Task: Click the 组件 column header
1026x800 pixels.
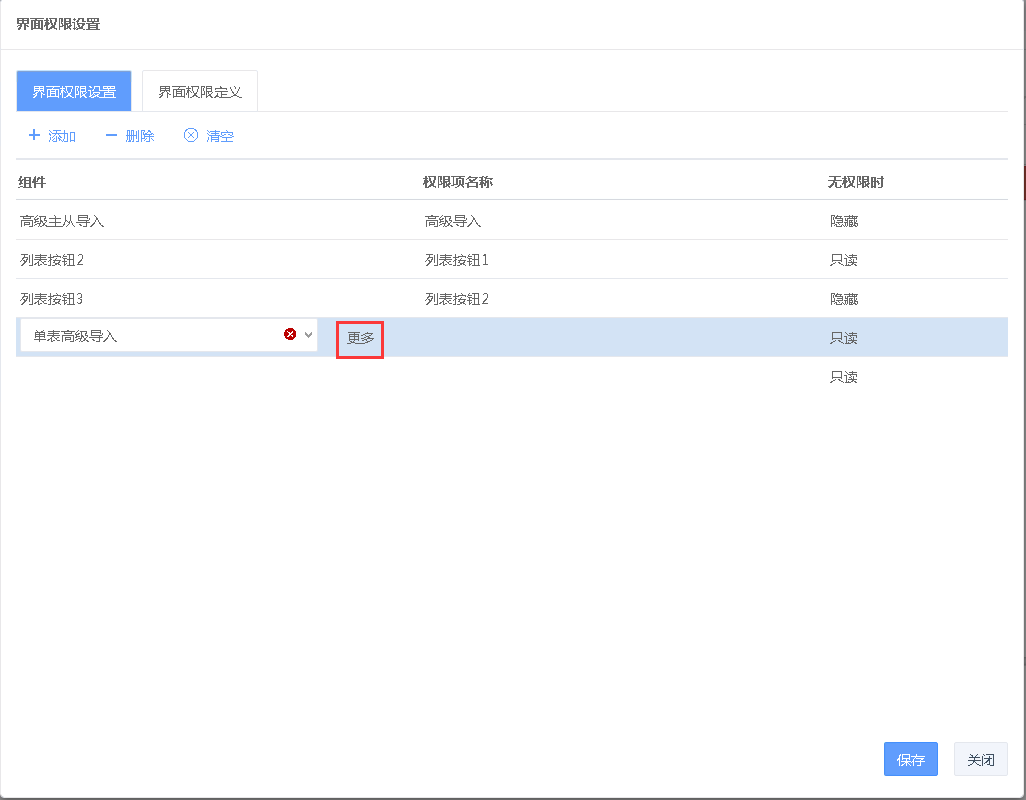Action: coord(32,182)
